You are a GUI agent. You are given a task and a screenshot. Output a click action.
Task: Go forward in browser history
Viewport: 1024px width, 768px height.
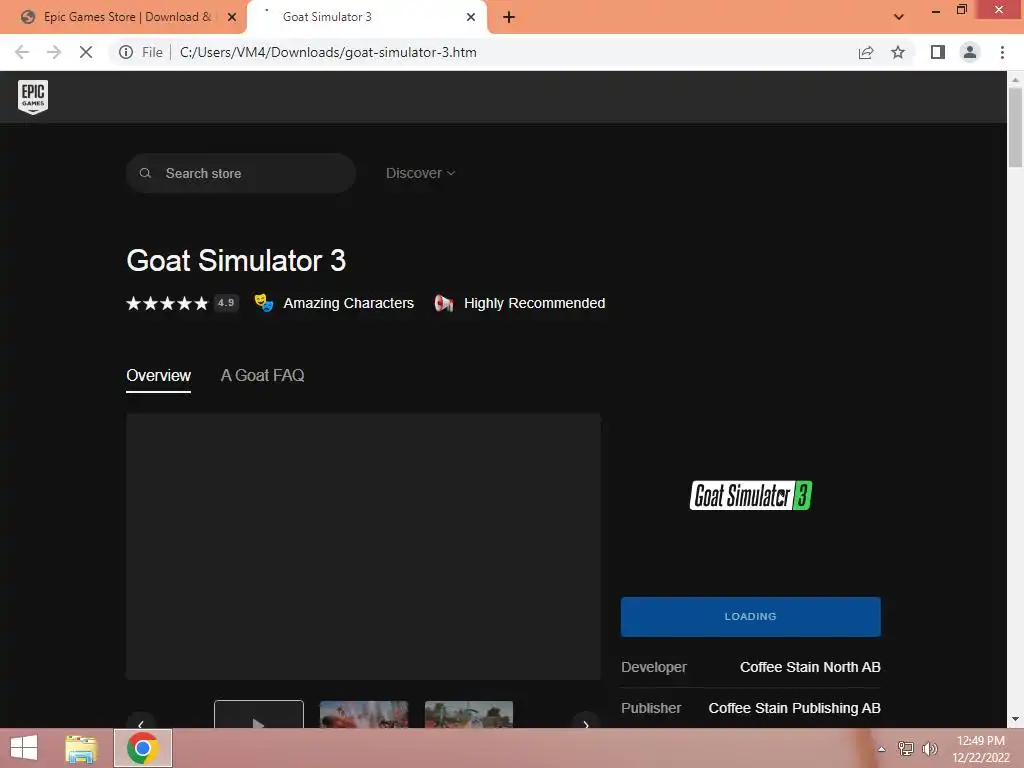click(x=54, y=52)
